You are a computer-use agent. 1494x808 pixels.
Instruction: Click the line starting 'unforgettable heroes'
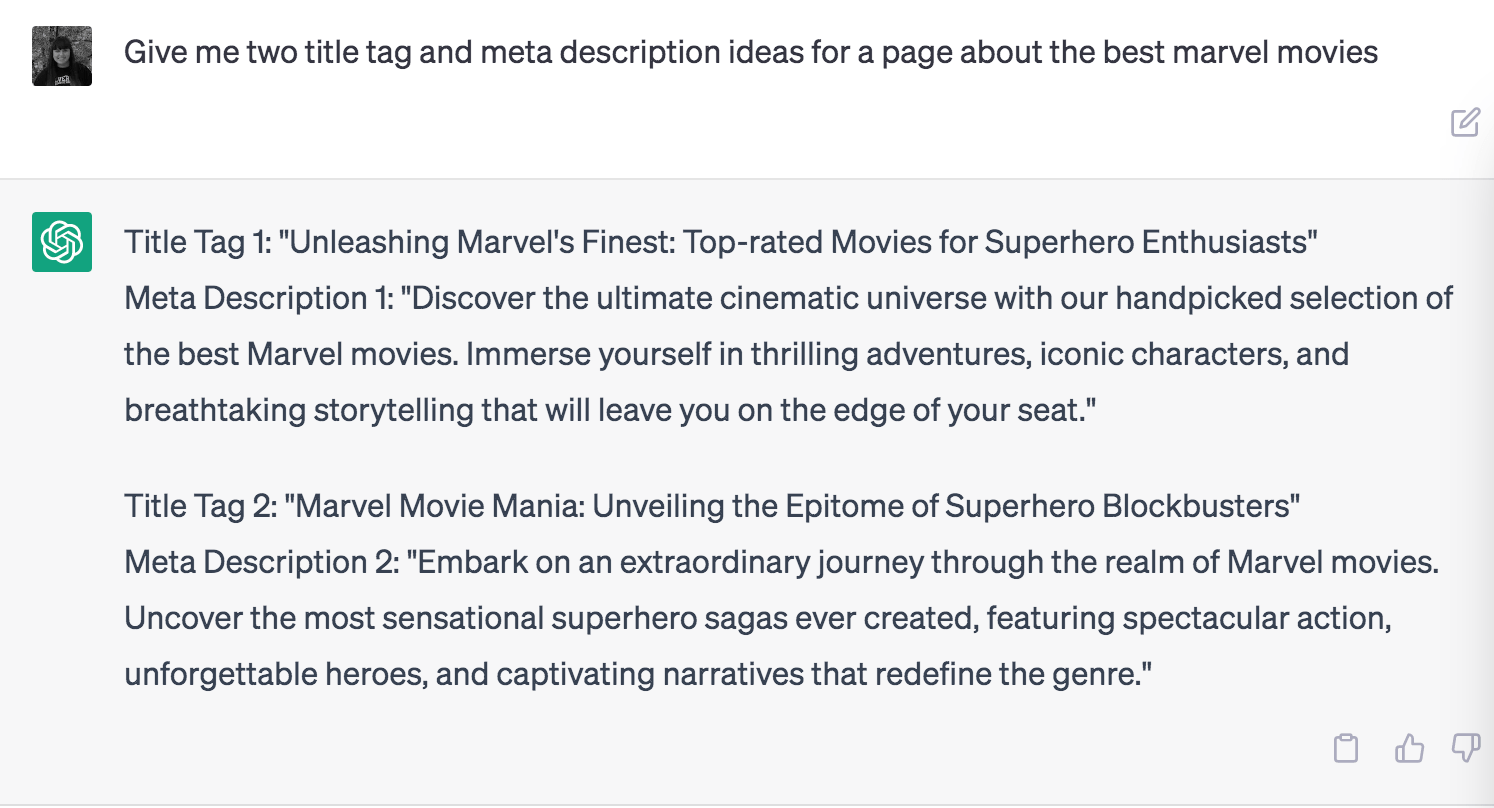coord(639,674)
